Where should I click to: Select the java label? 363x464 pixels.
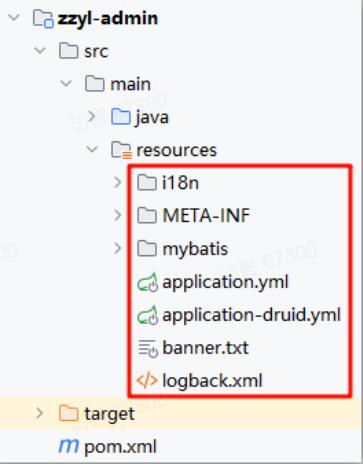[152, 118]
